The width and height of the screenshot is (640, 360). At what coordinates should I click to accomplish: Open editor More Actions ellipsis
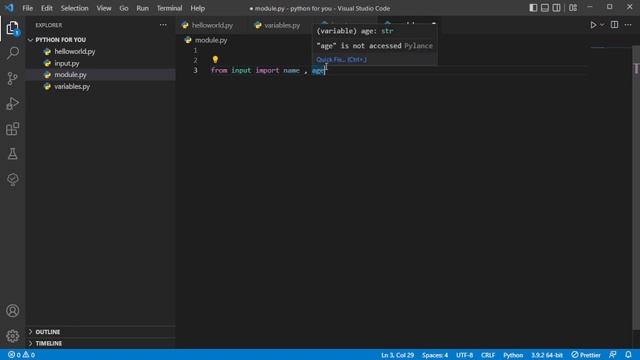(x=628, y=25)
